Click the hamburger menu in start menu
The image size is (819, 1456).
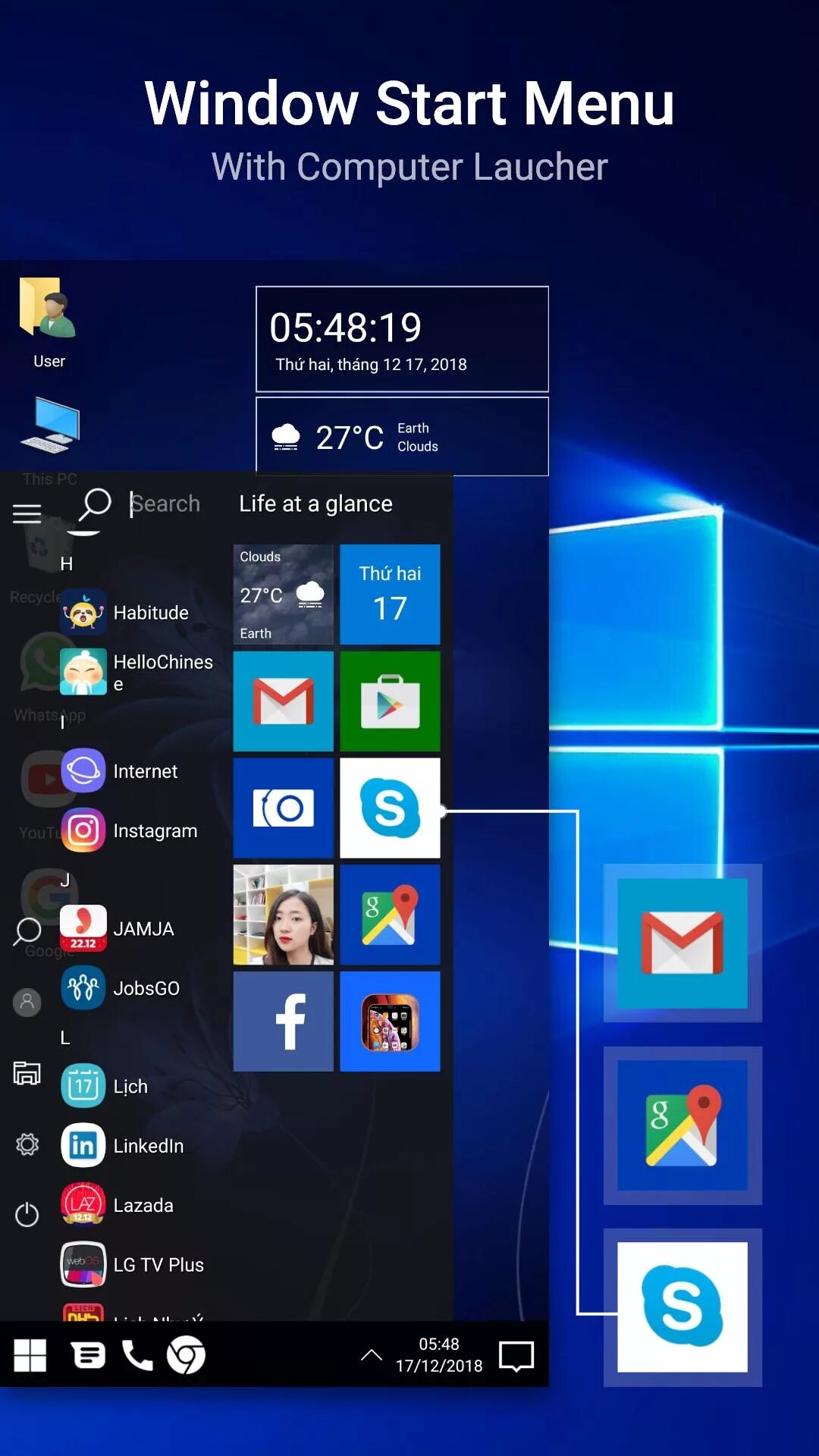[27, 514]
